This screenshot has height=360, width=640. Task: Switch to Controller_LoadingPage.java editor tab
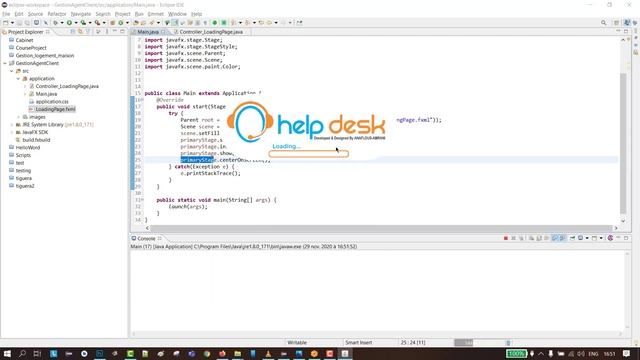coord(211,32)
